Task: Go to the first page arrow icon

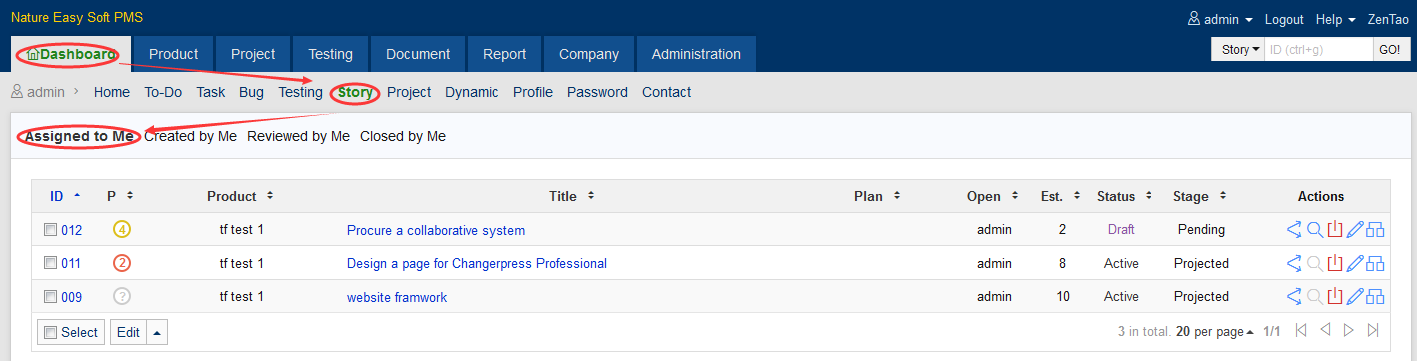Action: [1301, 331]
